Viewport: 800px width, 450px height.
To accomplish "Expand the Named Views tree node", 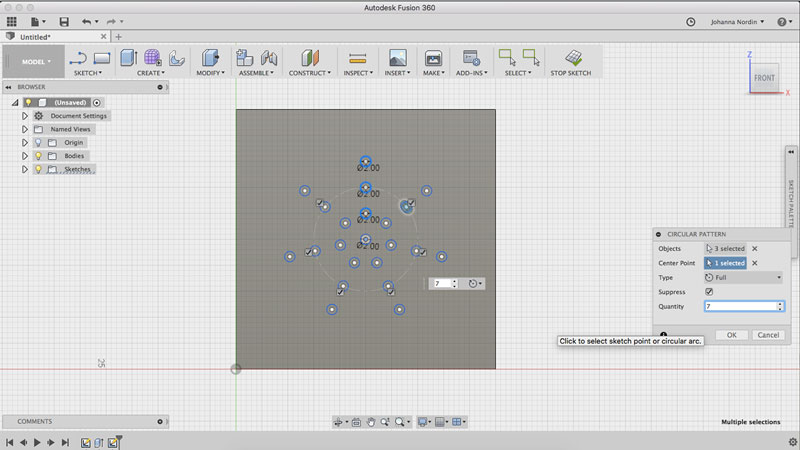I will tap(25, 129).
